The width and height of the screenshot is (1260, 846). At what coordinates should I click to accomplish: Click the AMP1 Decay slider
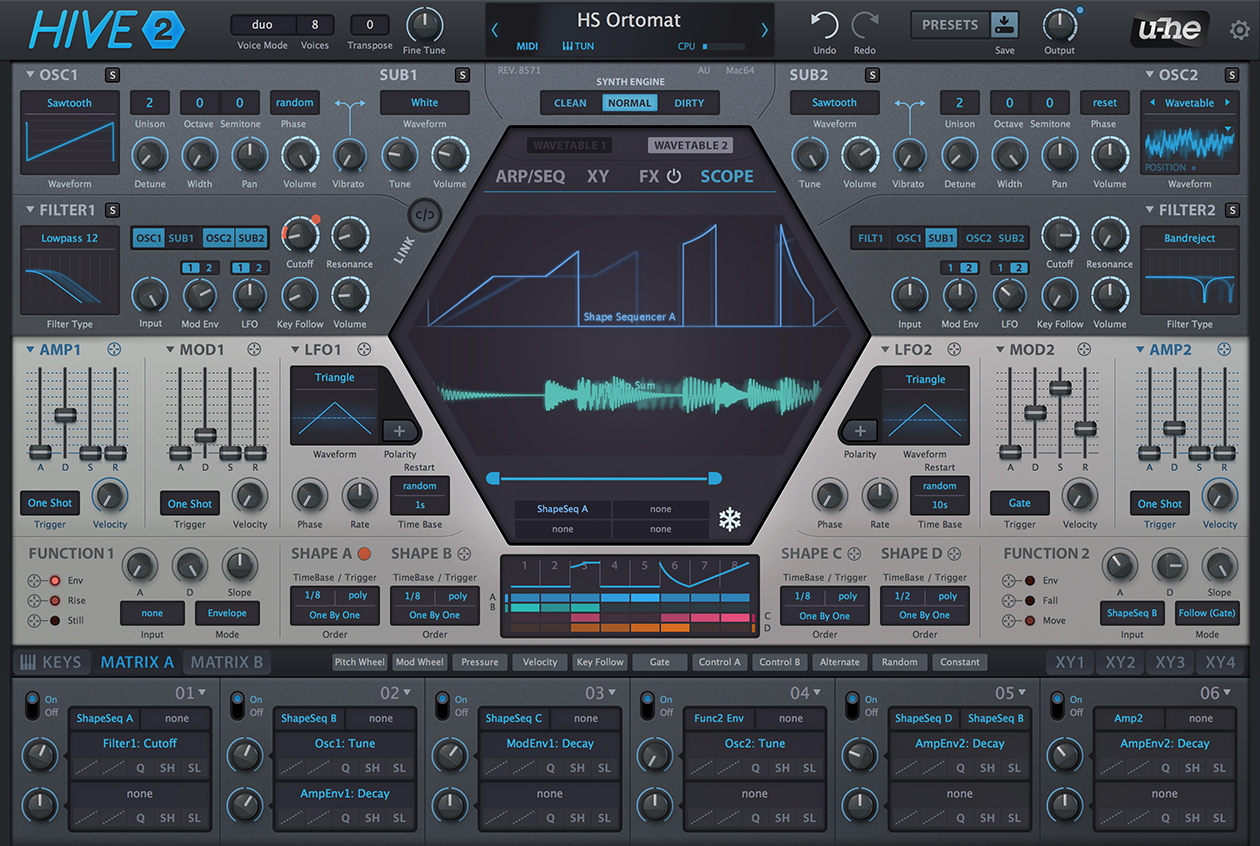pos(65,414)
